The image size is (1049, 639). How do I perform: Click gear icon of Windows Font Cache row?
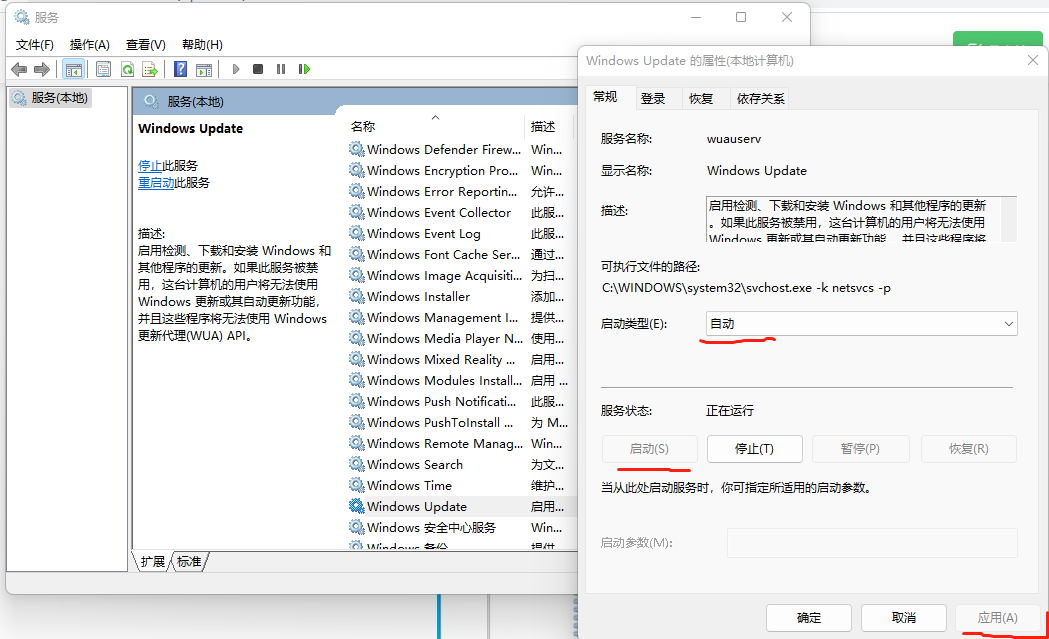point(357,254)
